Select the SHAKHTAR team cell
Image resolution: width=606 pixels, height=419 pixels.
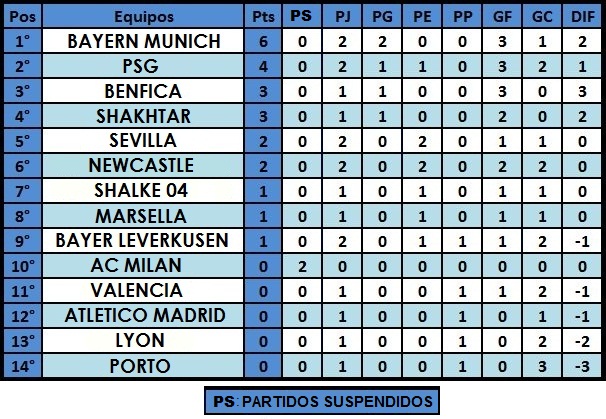pyautogui.click(x=143, y=116)
